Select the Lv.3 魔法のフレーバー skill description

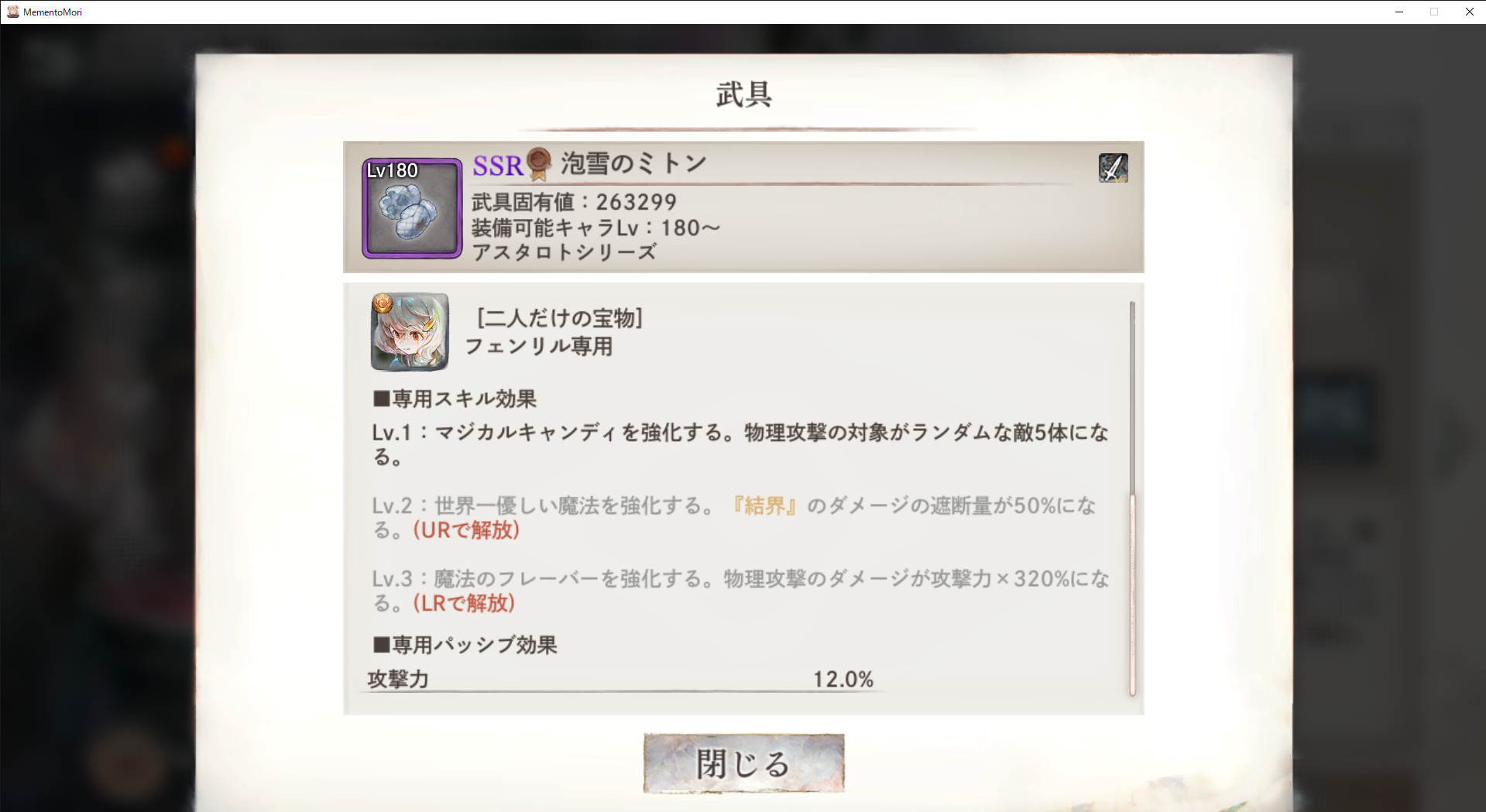click(740, 591)
